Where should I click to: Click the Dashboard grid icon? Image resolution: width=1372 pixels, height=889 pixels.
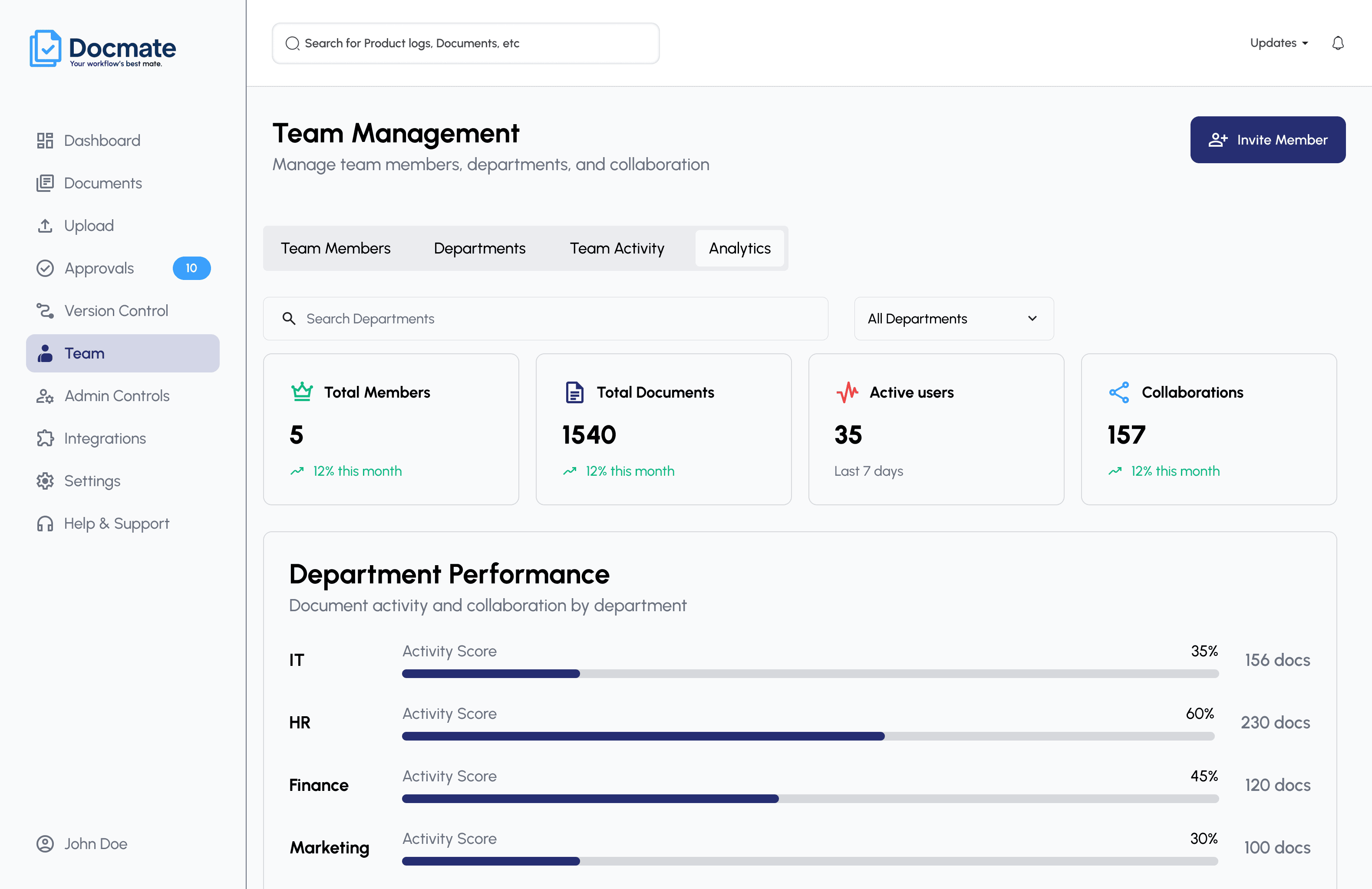pyautogui.click(x=45, y=141)
